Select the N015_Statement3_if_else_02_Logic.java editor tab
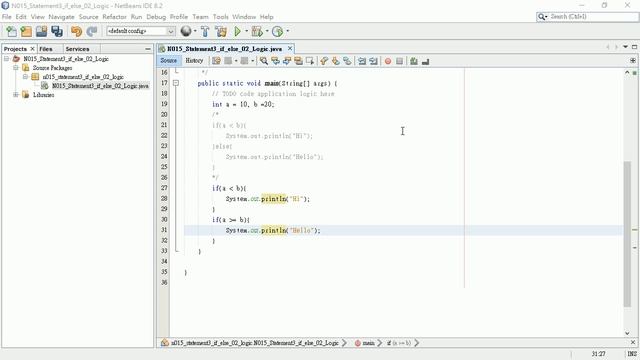Screen dimensions: 640x360 pyautogui.click(x=224, y=49)
